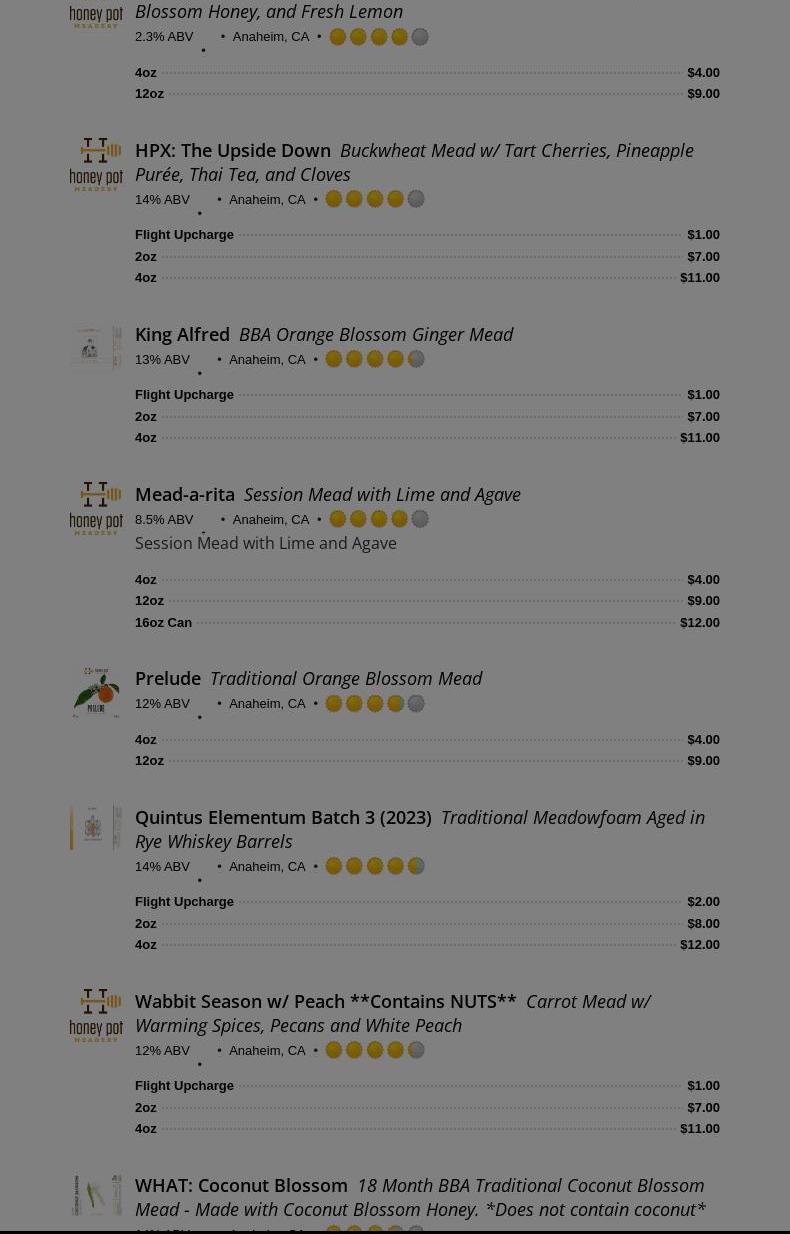Screen dimensions: 790x1234
Task: Open the HPX: The Upside Down title
Action: (233, 150)
